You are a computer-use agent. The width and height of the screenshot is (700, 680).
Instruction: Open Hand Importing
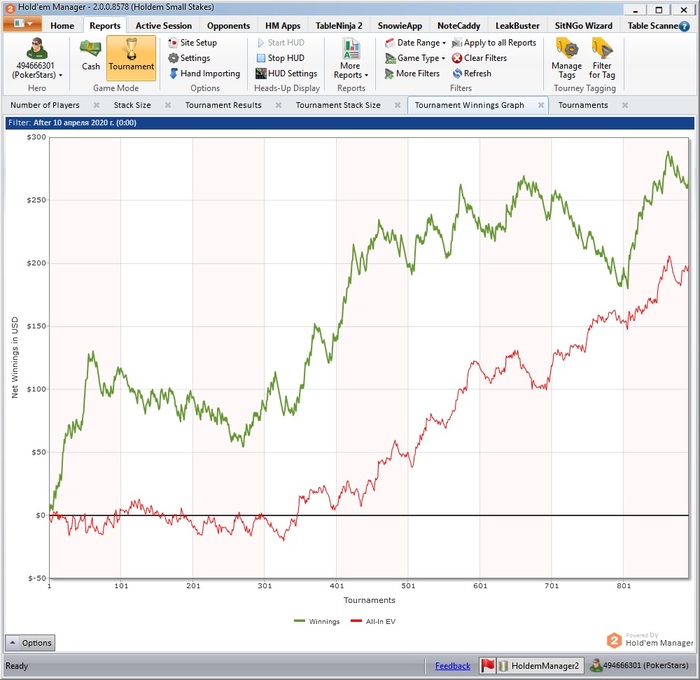pos(204,73)
